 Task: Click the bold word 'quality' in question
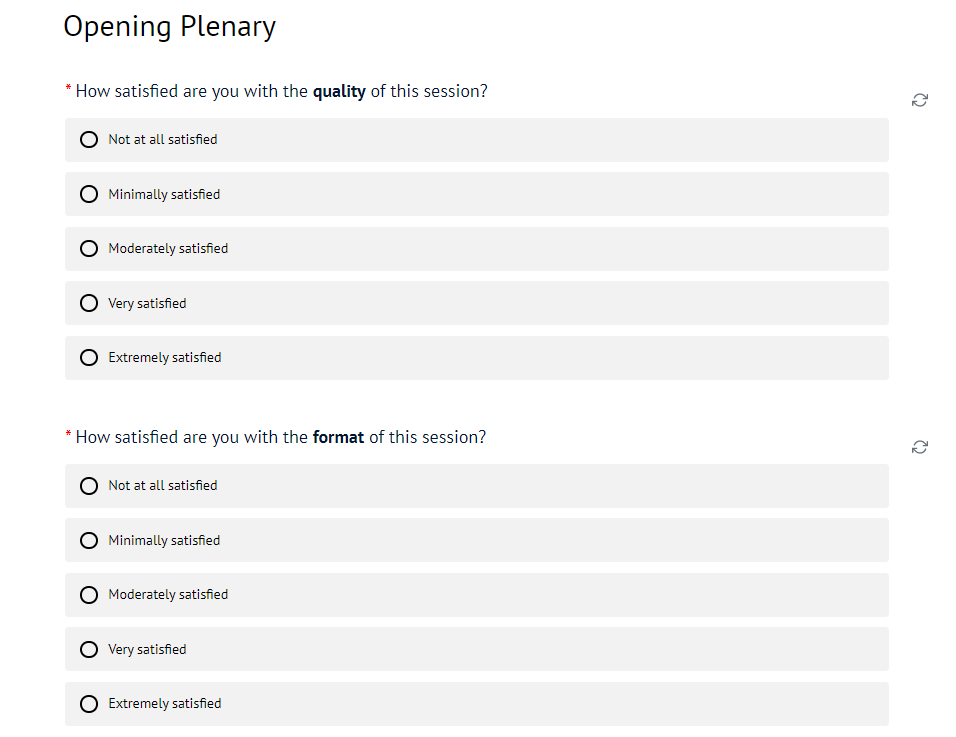click(x=339, y=92)
